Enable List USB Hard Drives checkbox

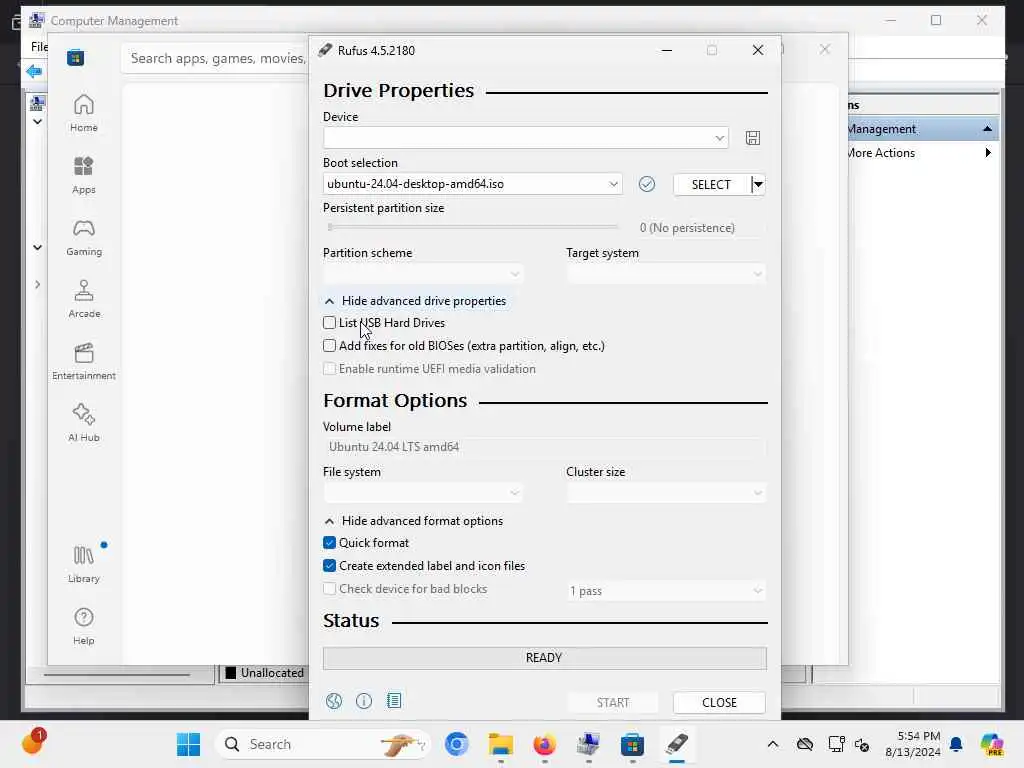329,323
